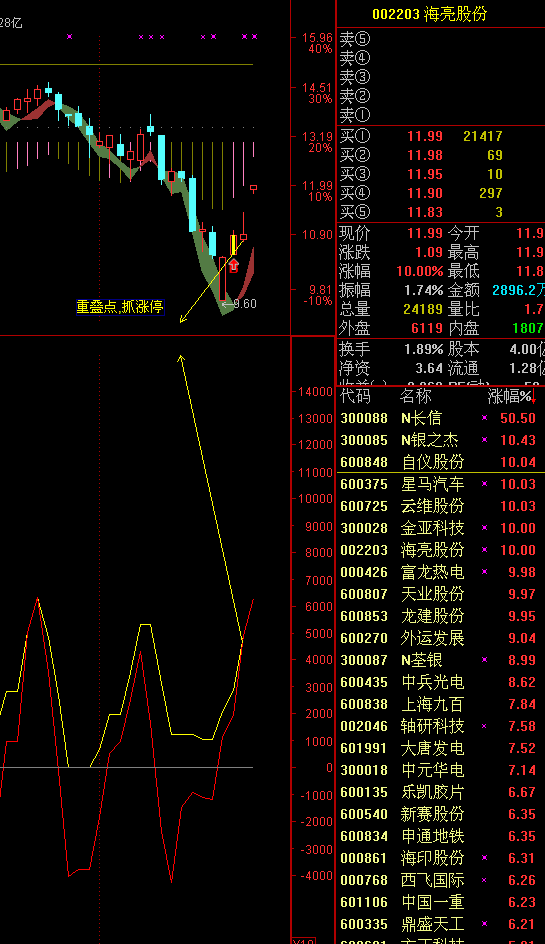Click the 买⑤ price 11.83

pyautogui.click(x=425, y=212)
